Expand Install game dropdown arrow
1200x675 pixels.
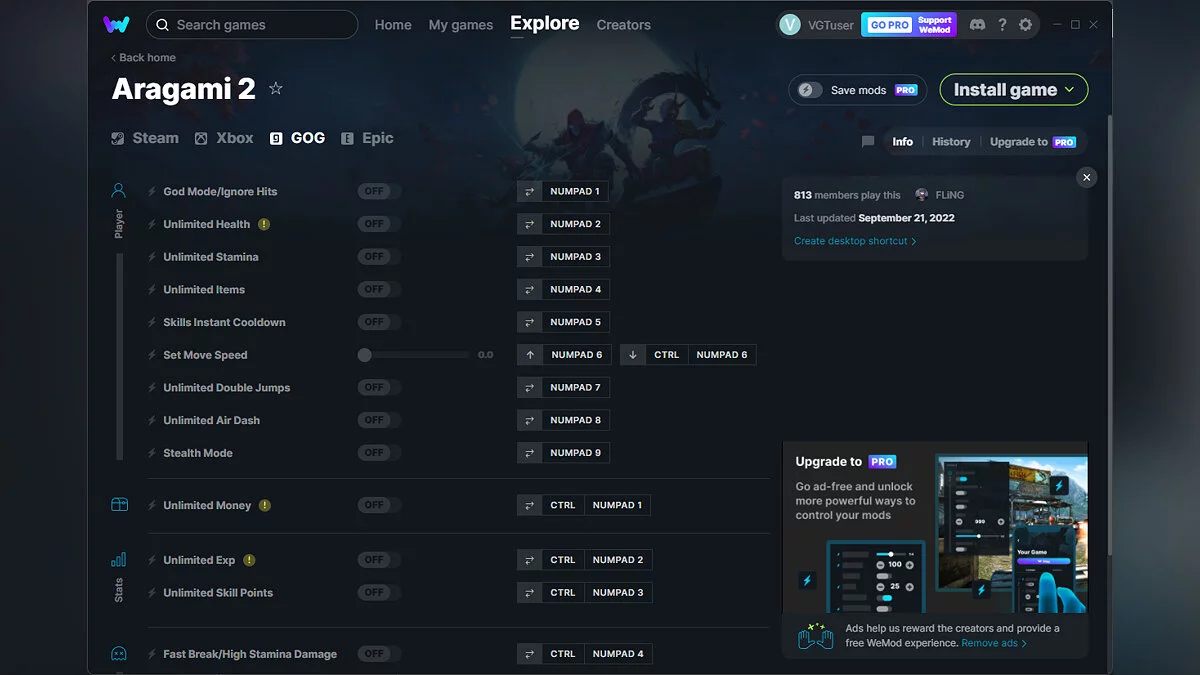tap(1070, 90)
